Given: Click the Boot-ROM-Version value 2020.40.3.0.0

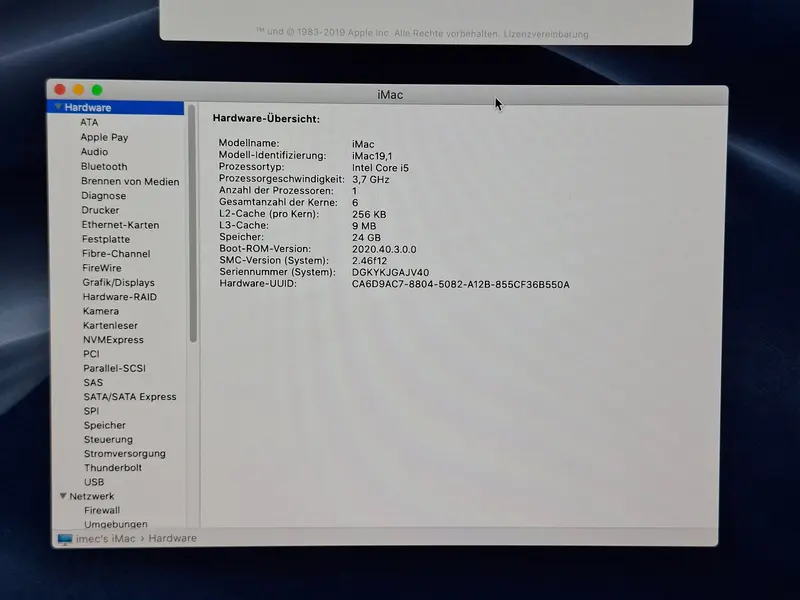Looking at the screenshot, I should point(384,249).
